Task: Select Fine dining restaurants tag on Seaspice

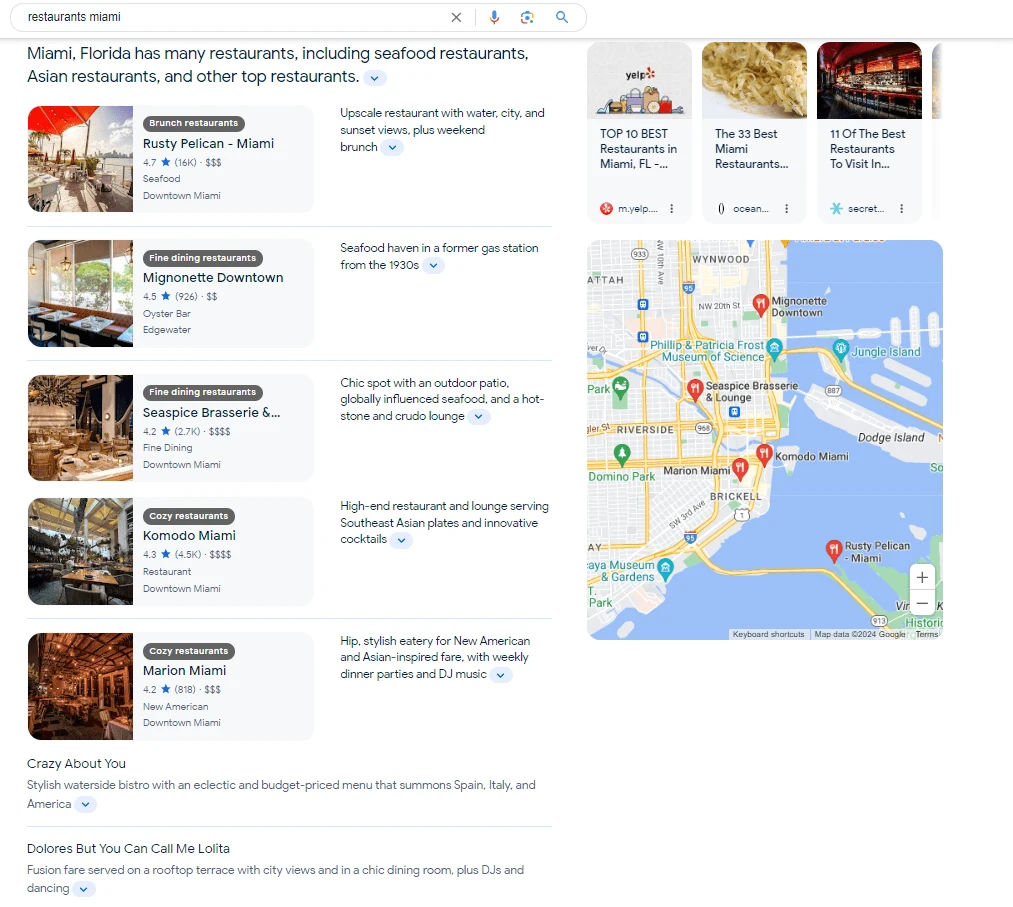Action: (x=202, y=392)
